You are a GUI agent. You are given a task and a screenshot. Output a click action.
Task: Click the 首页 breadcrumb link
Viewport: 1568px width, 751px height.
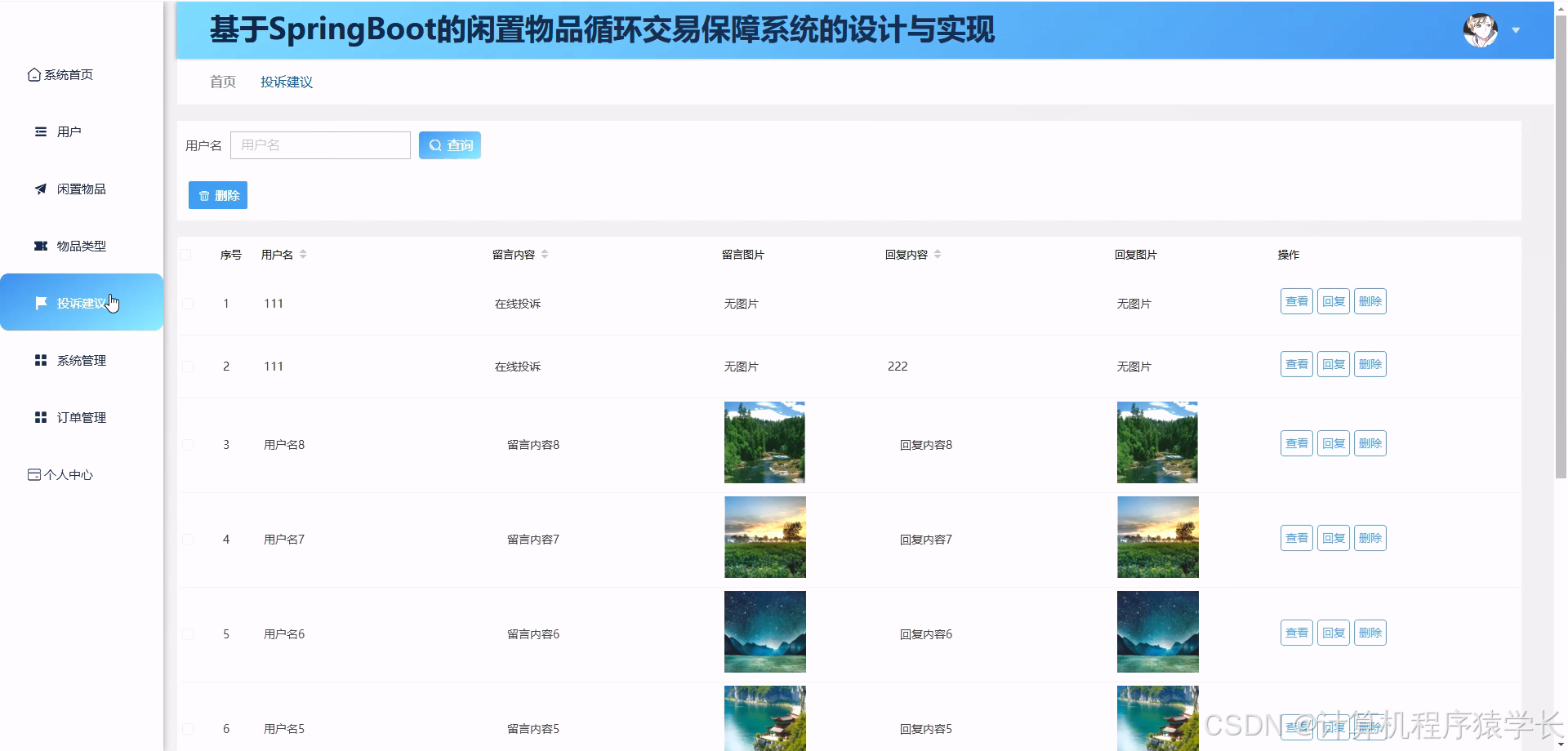pyautogui.click(x=223, y=82)
